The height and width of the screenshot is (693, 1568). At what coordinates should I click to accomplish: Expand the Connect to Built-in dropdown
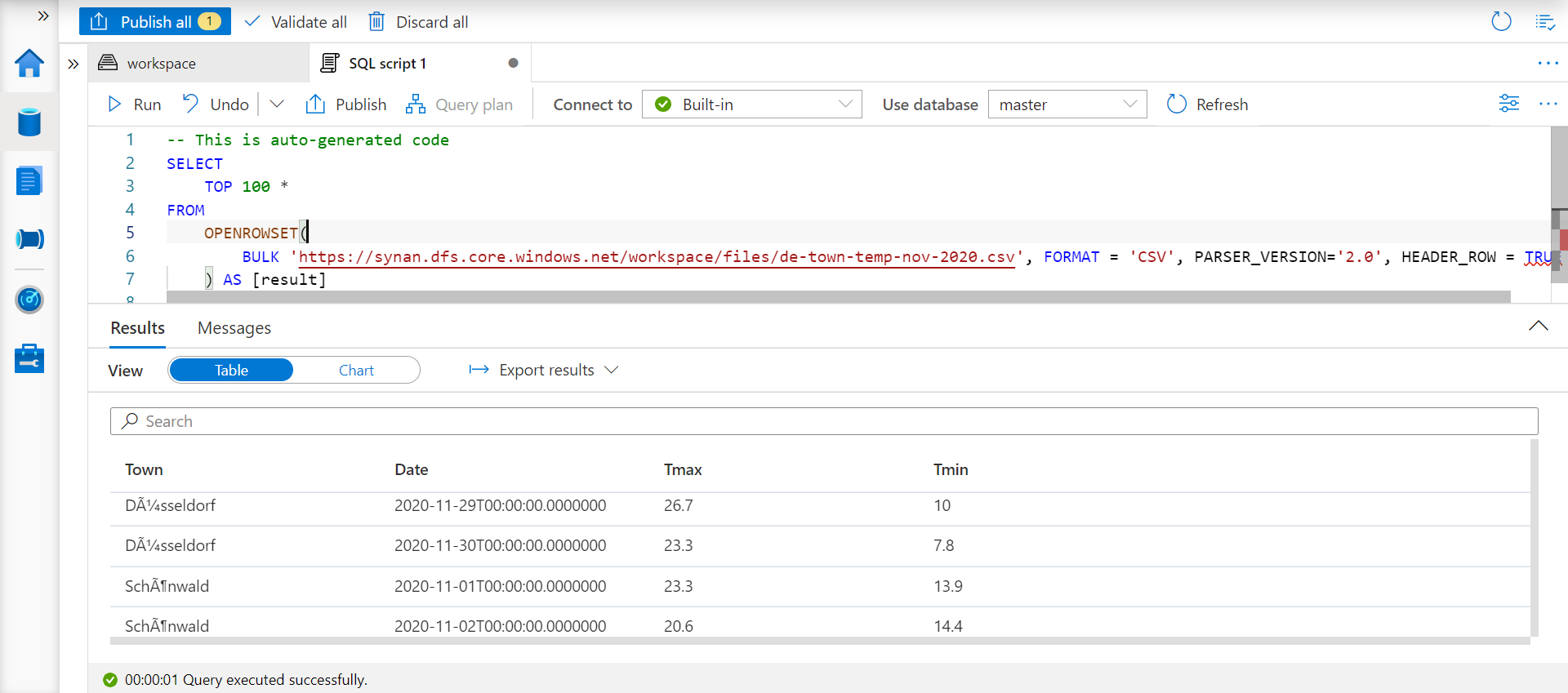click(751, 104)
